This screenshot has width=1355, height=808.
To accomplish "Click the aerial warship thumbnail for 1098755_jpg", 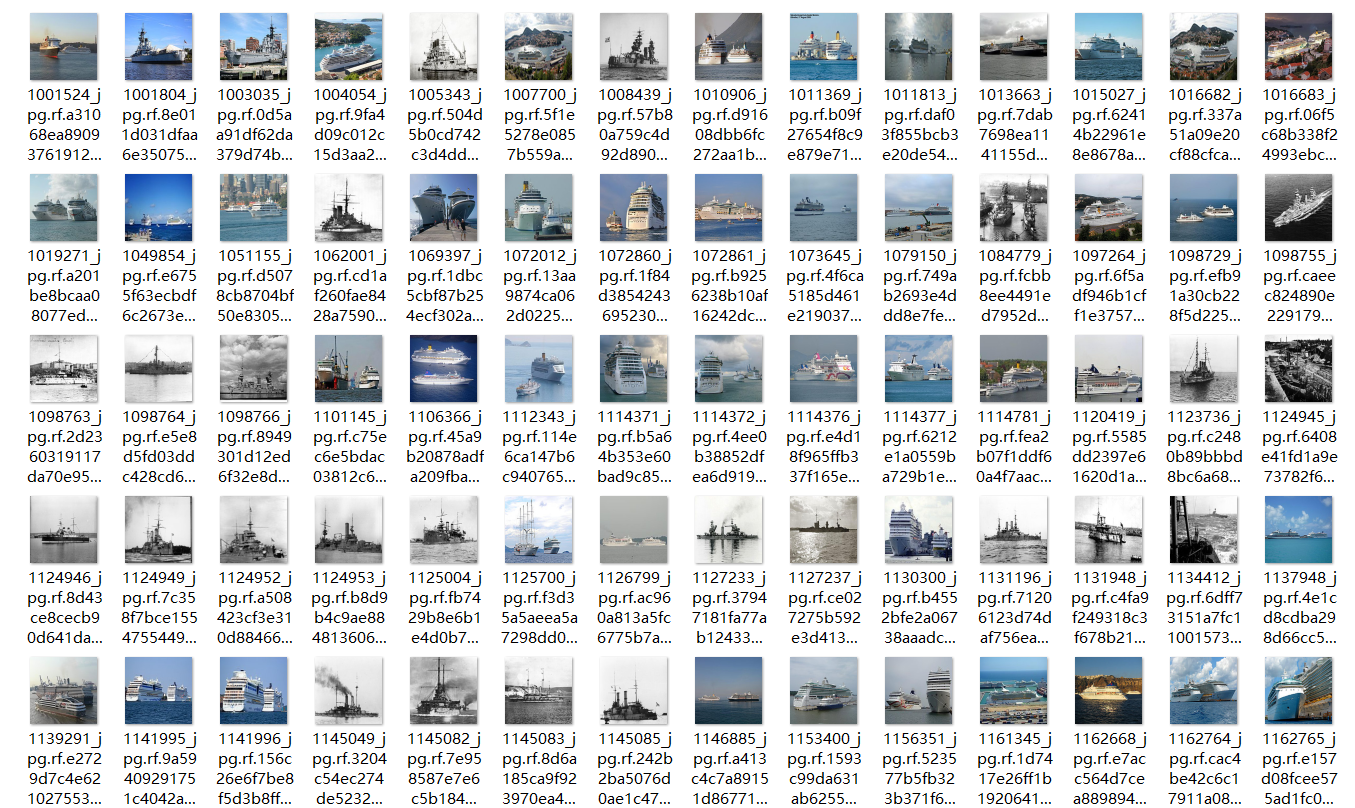I will pos(1298,207).
